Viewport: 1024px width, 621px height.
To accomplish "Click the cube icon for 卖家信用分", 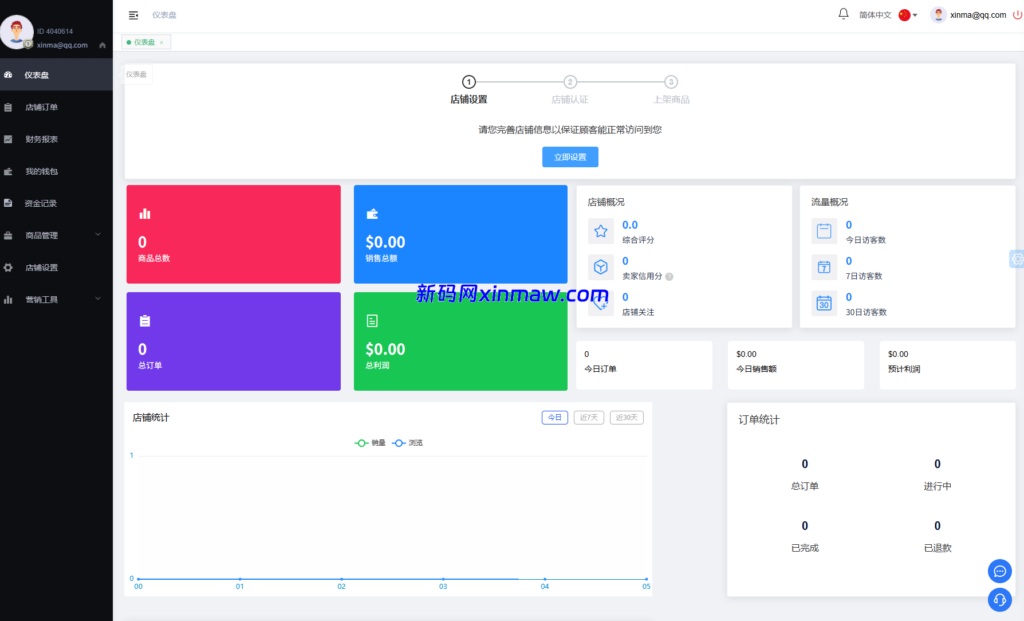I will (601, 267).
